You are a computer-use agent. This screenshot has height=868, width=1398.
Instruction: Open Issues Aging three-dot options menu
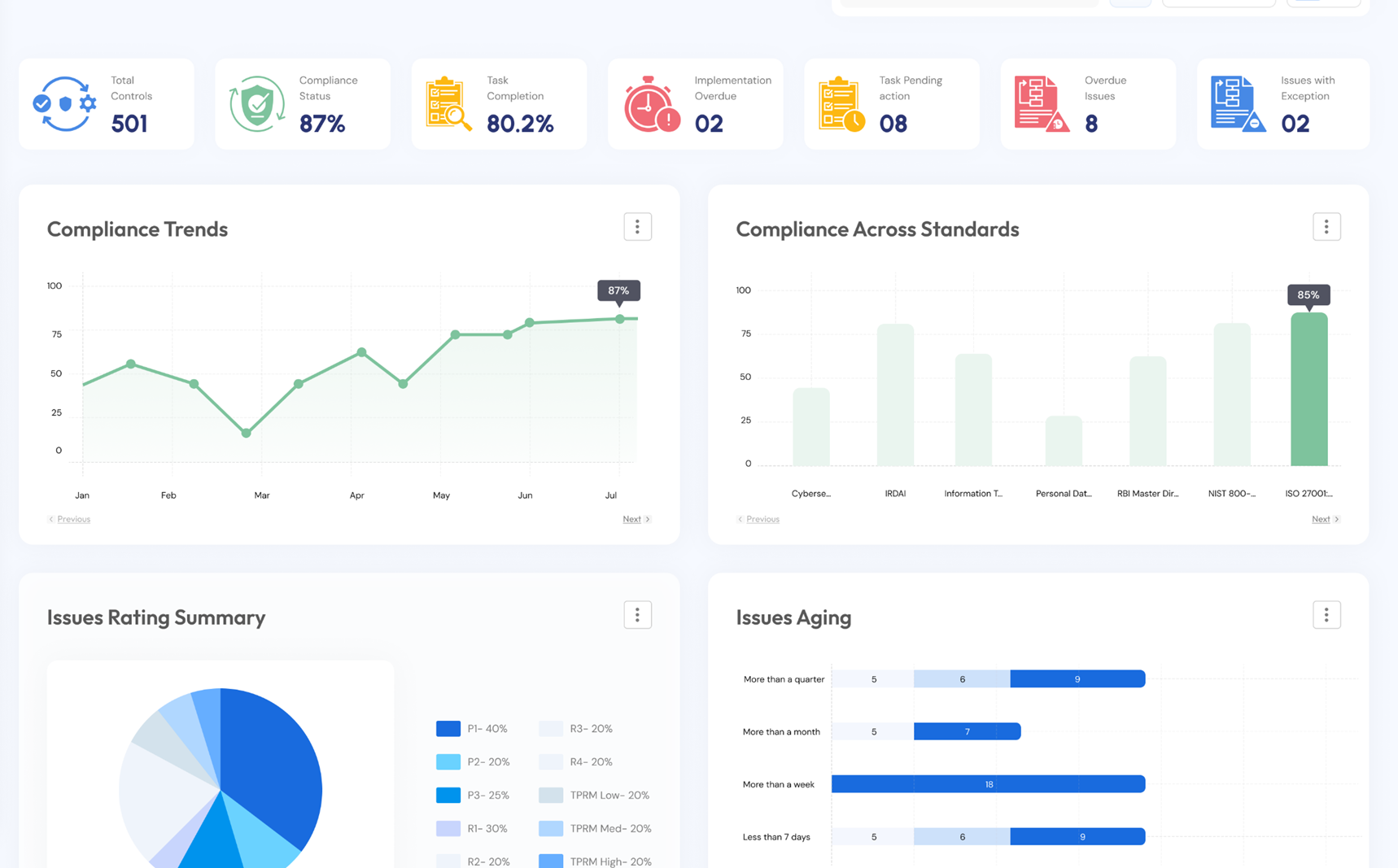click(1326, 615)
